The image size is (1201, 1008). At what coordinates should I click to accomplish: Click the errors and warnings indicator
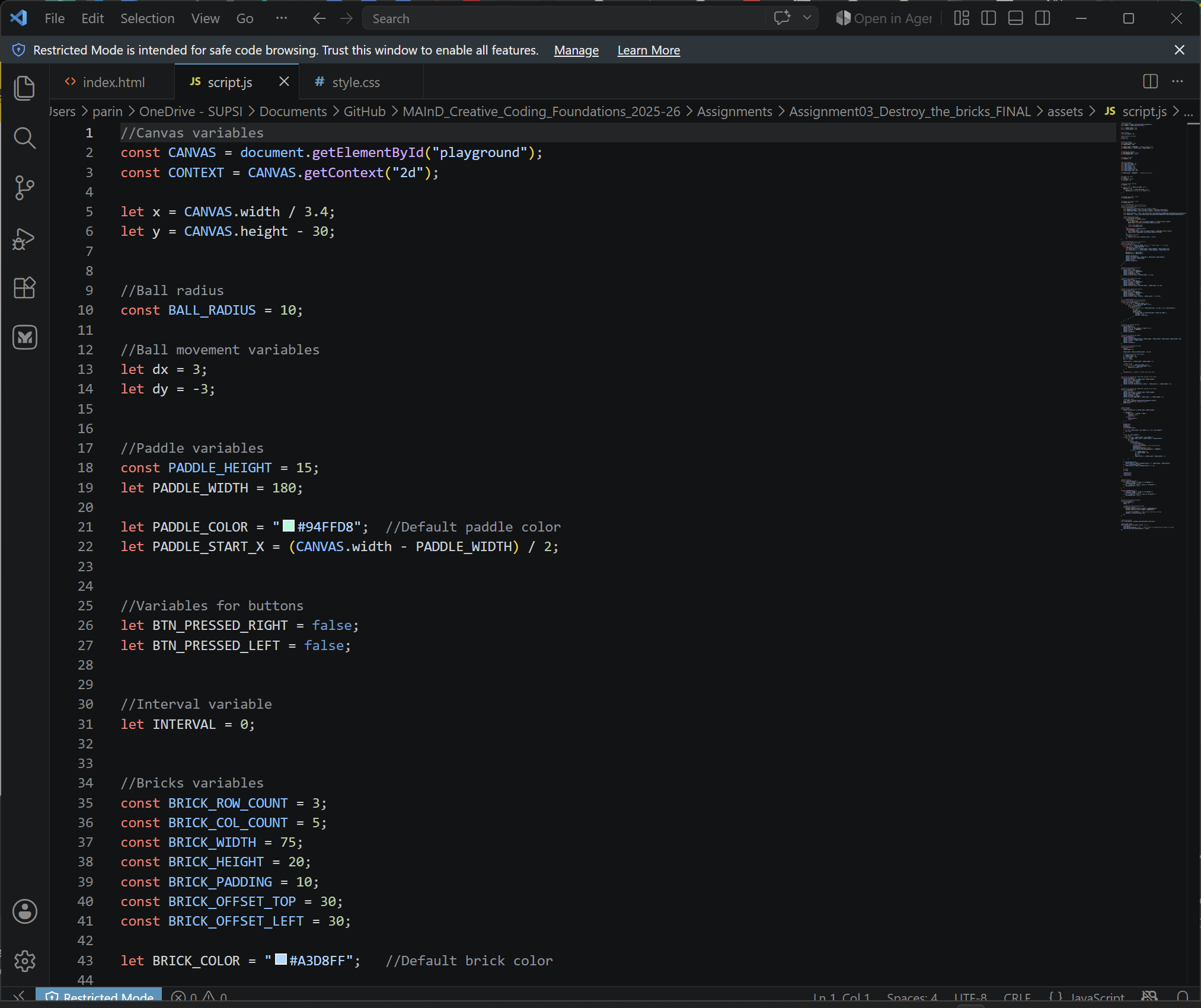click(x=199, y=997)
